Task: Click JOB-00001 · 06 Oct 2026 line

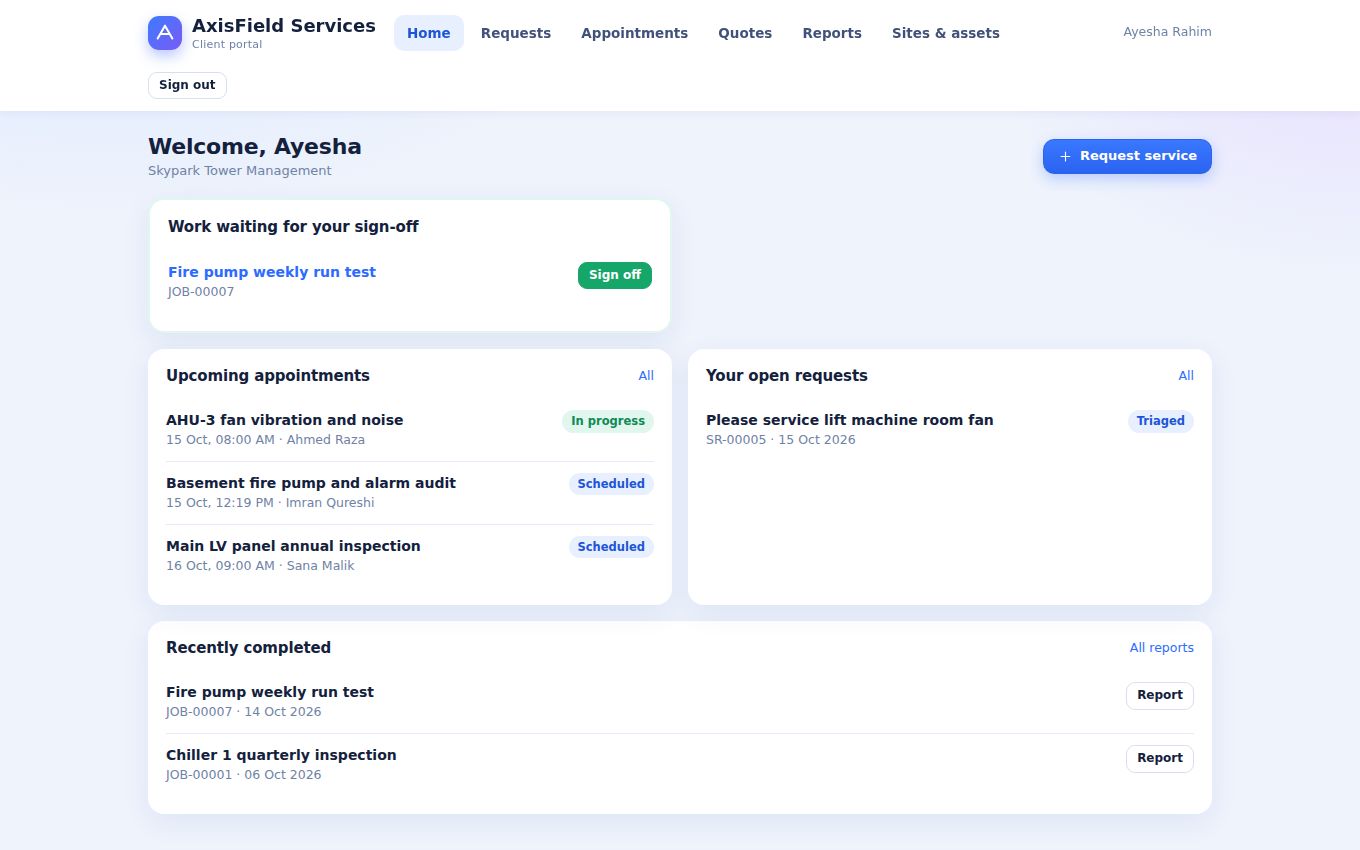Action: (x=244, y=775)
